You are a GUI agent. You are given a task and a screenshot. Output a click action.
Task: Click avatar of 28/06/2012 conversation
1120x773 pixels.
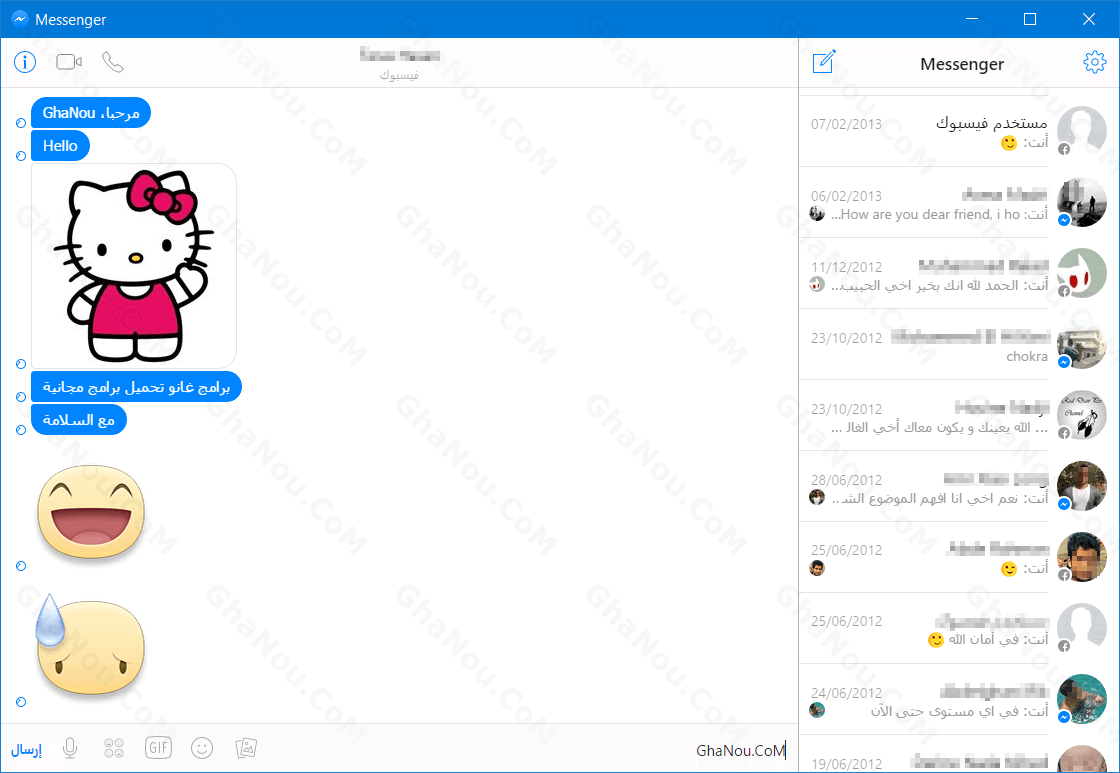click(x=1081, y=486)
